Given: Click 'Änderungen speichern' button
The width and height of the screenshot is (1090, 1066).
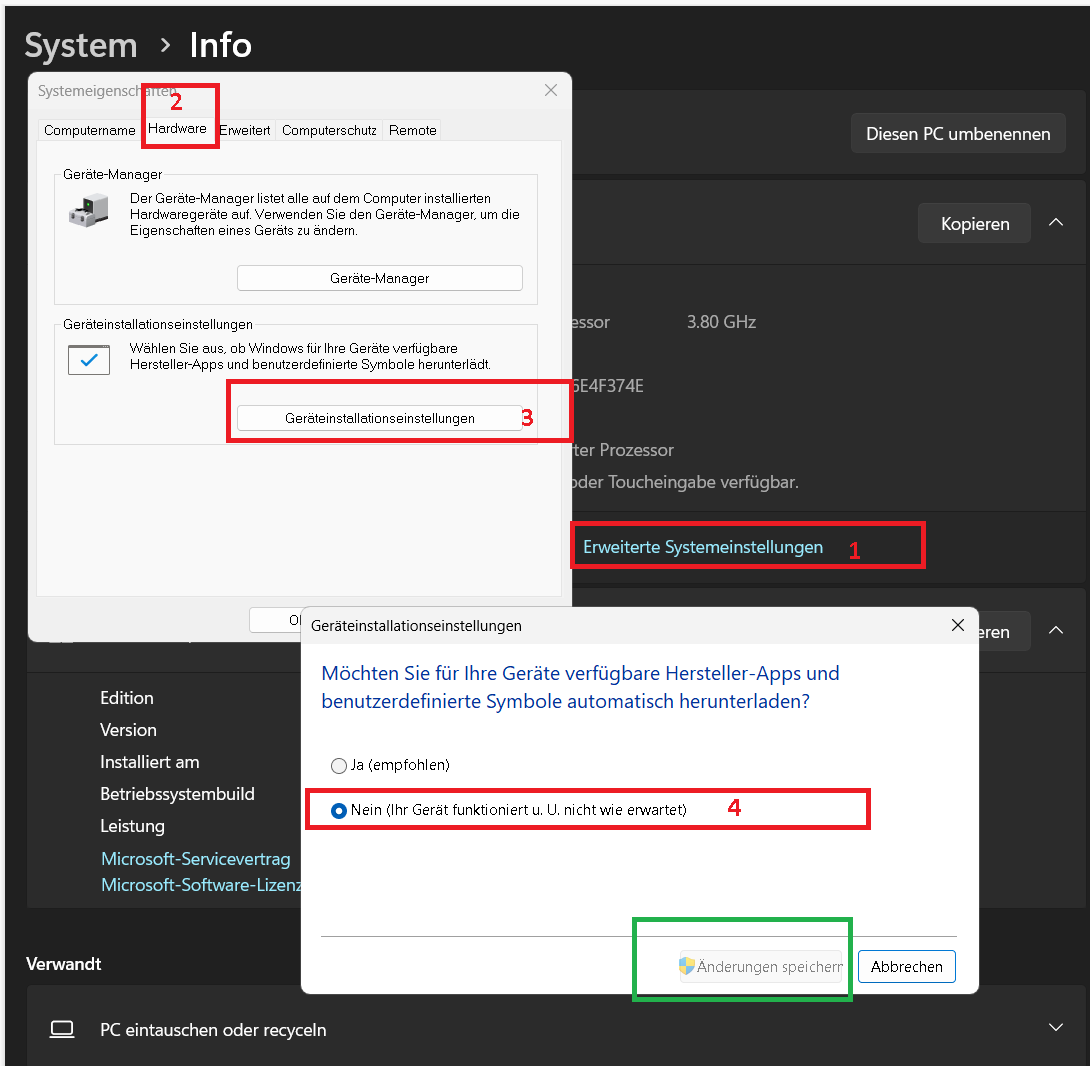Looking at the screenshot, I should pyautogui.click(x=761, y=967).
